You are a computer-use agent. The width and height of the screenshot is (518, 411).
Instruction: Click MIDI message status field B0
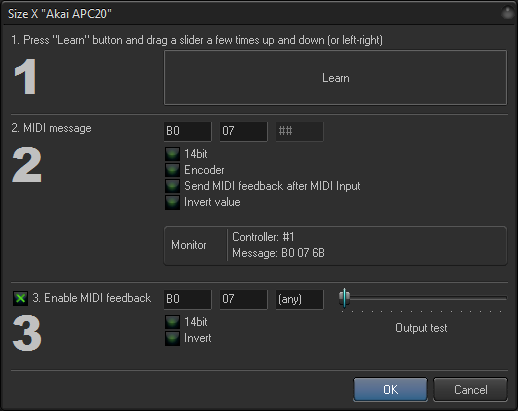click(188, 131)
